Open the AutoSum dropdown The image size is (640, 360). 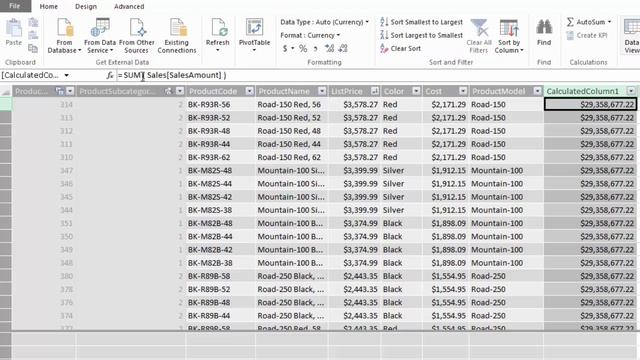tap(609, 22)
